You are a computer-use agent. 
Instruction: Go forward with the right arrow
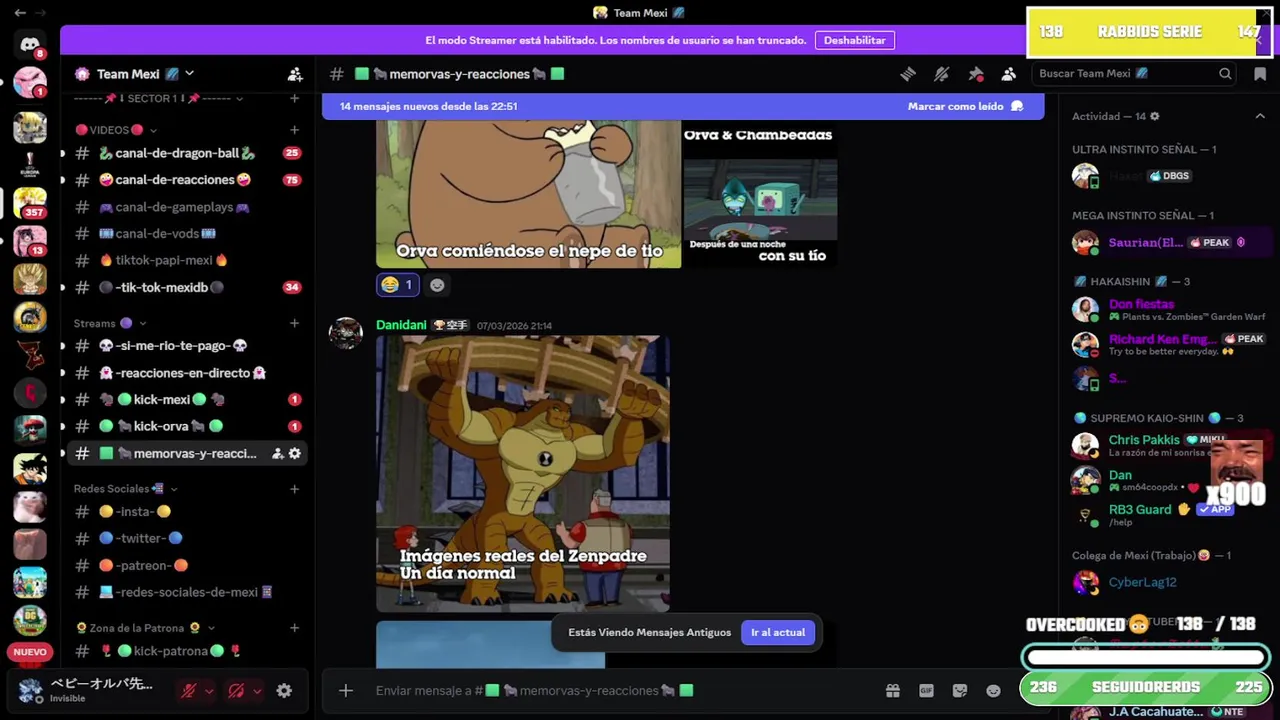tap(41, 13)
